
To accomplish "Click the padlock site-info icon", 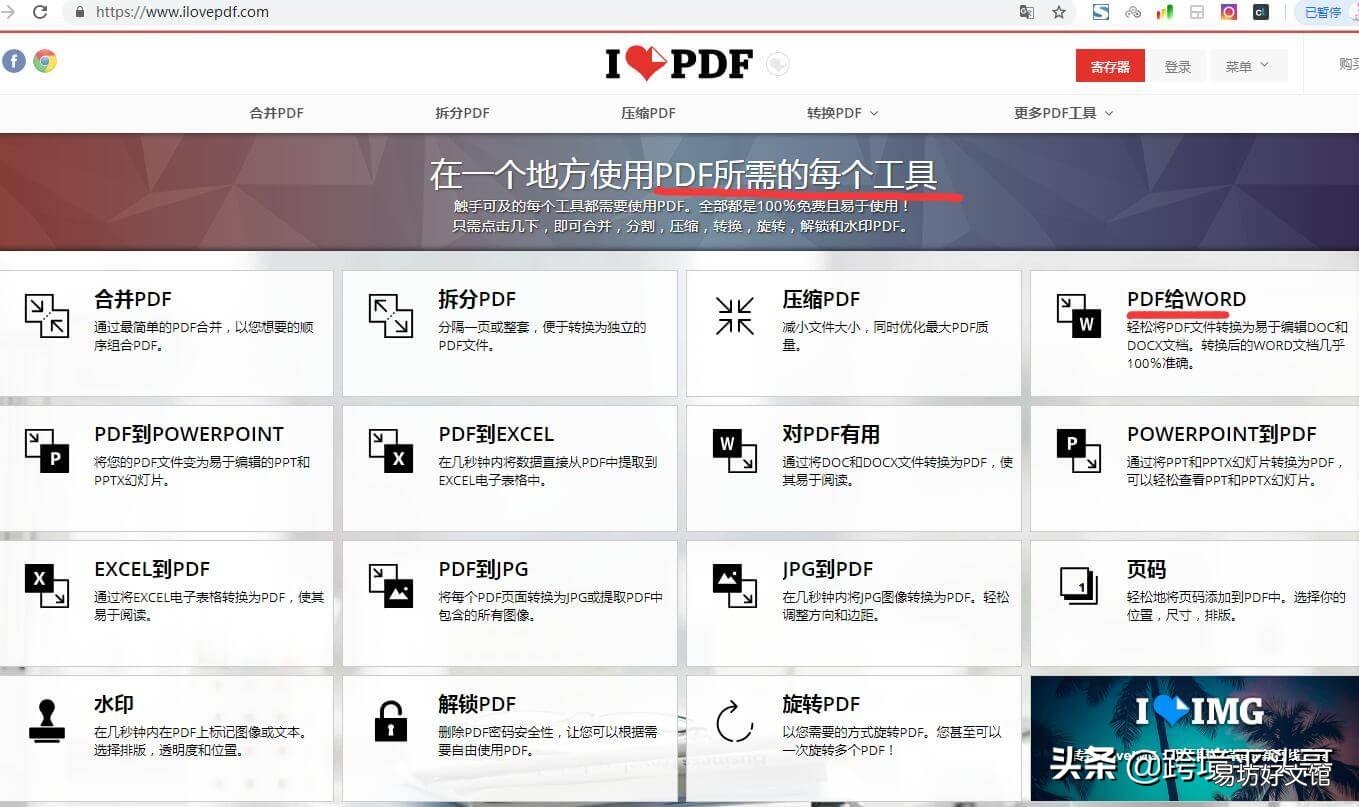I will 80,12.
